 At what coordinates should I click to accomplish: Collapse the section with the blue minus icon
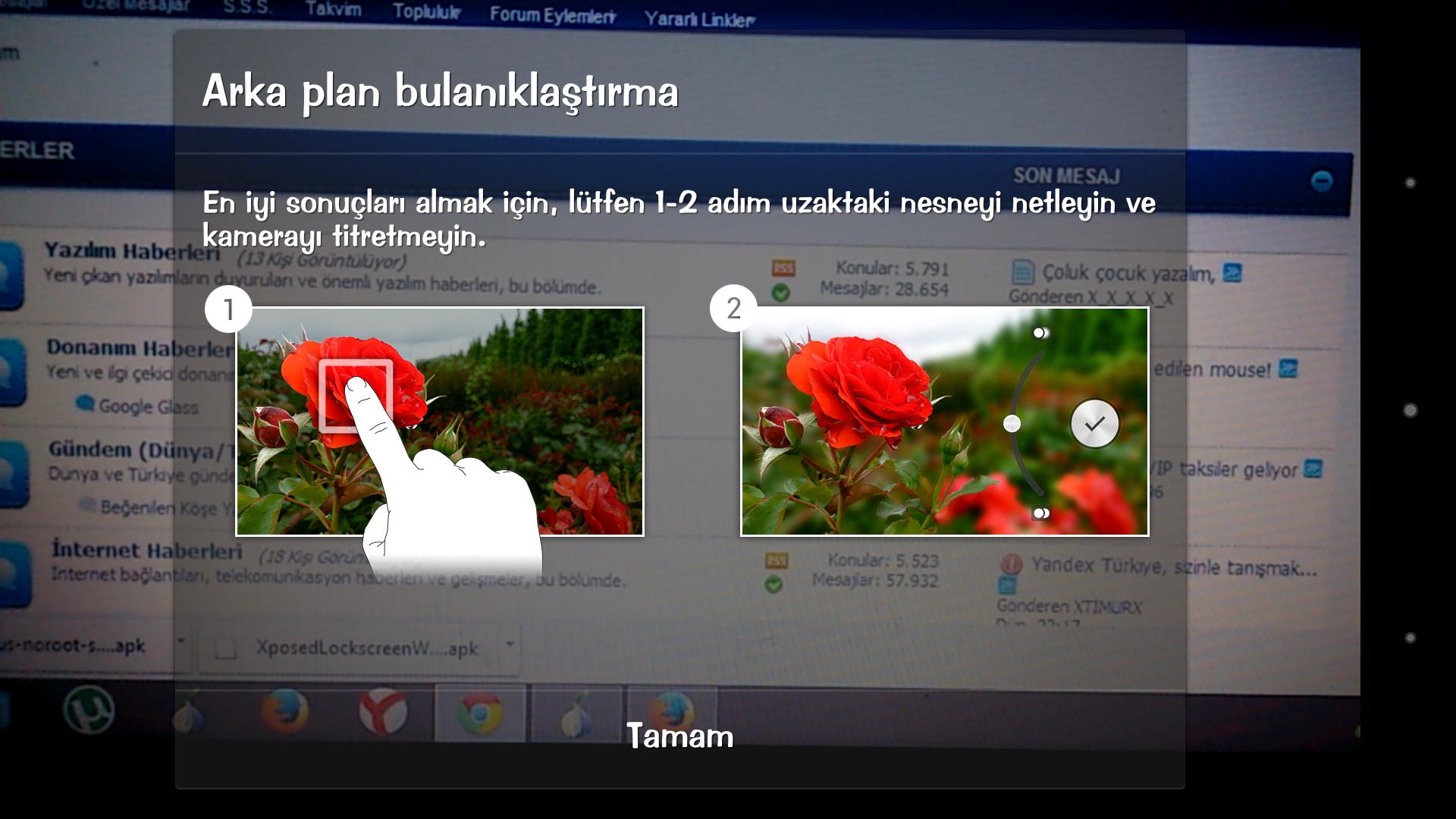point(1322,181)
